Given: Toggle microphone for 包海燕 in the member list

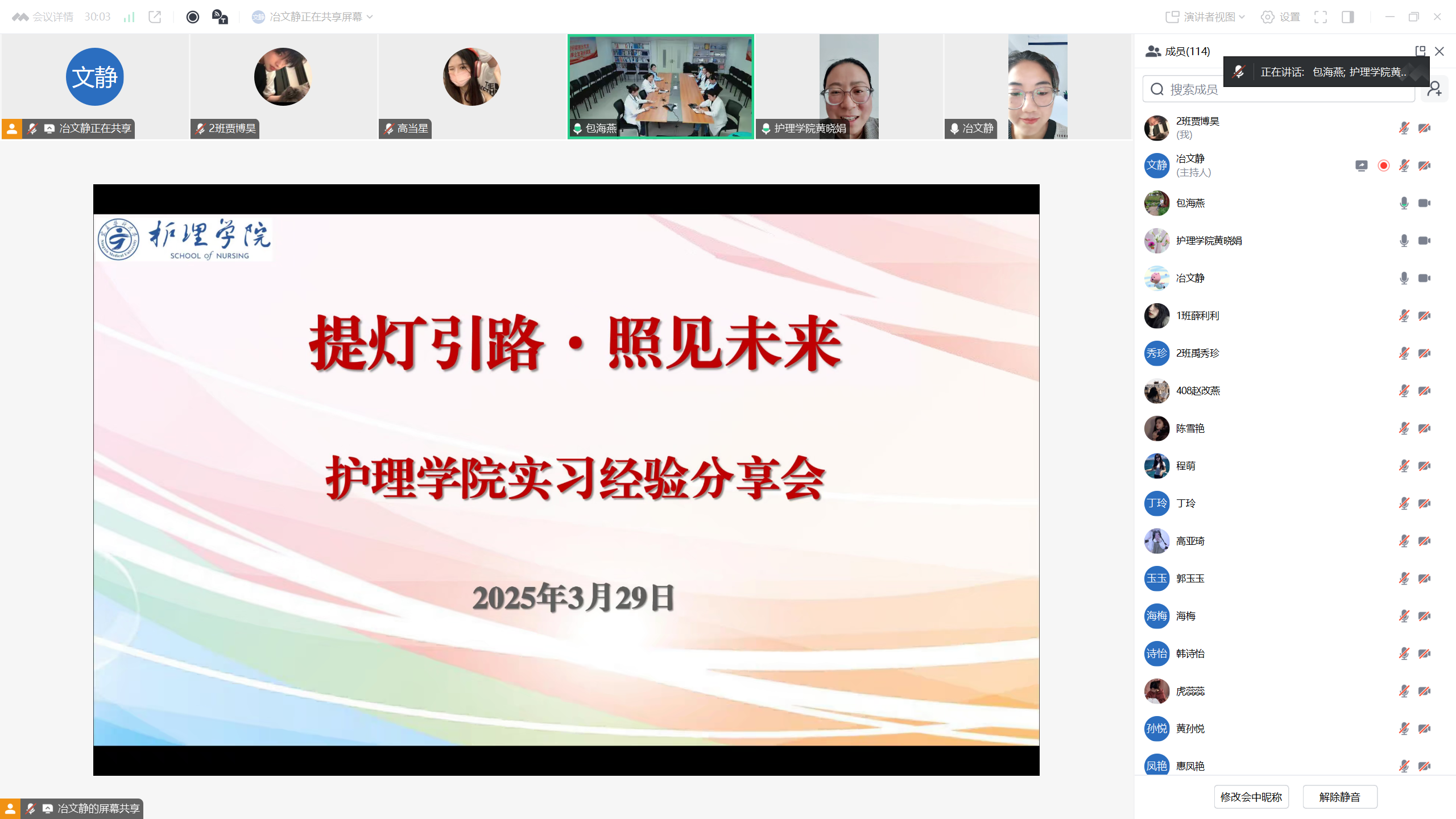Looking at the screenshot, I should click(1404, 203).
